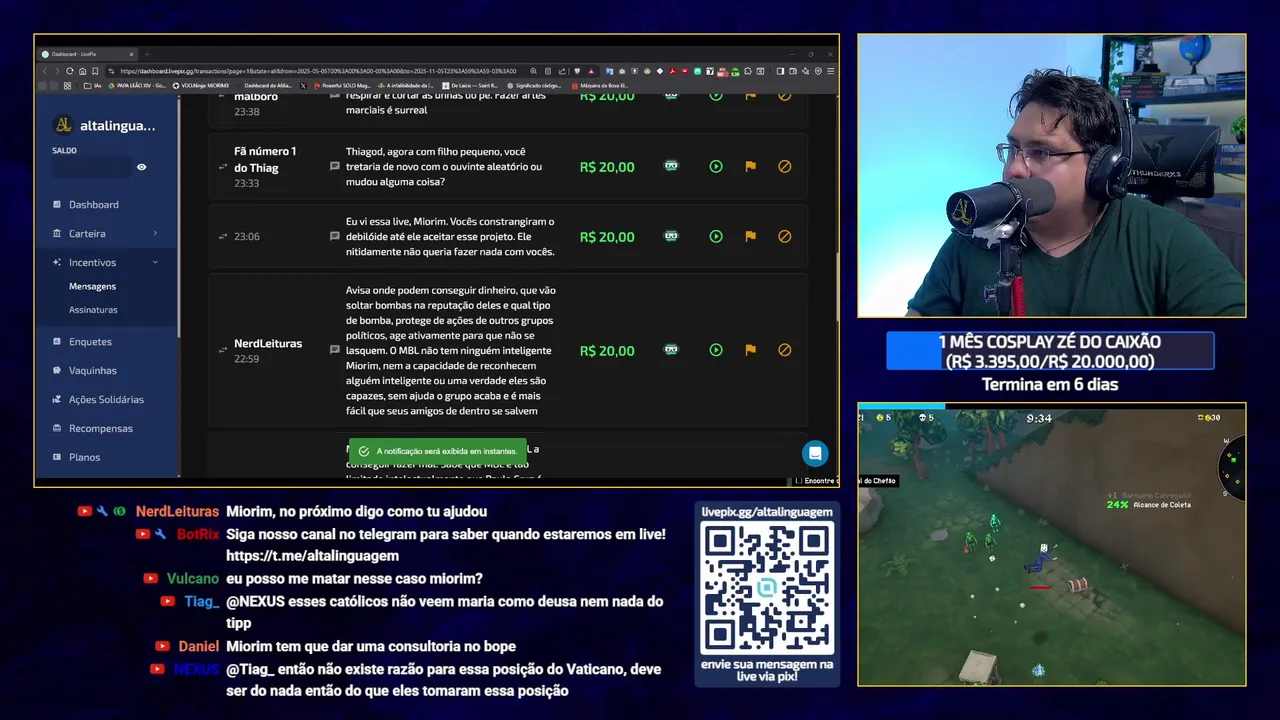Go to Enquetes in the sidebar
Viewport: 1280px width, 720px height.
90,342
